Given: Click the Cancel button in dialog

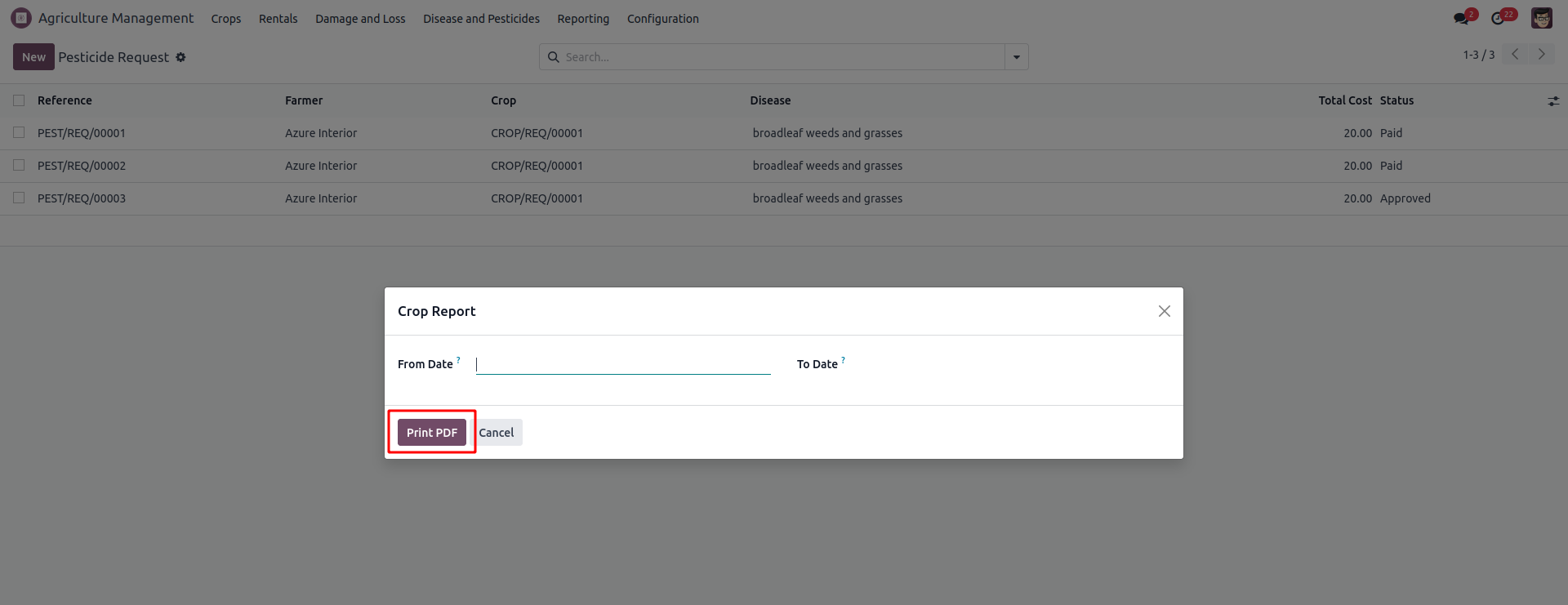Looking at the screenshot, I should 497,433.
